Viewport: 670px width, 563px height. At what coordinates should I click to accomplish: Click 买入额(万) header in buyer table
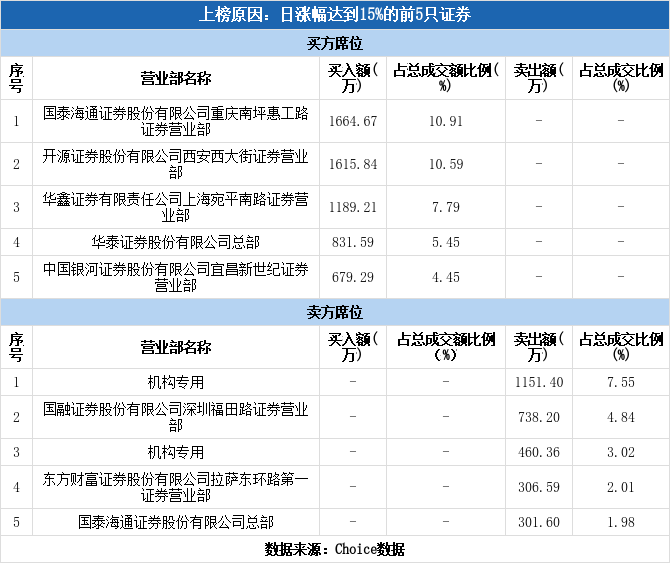tap(353, 78)
